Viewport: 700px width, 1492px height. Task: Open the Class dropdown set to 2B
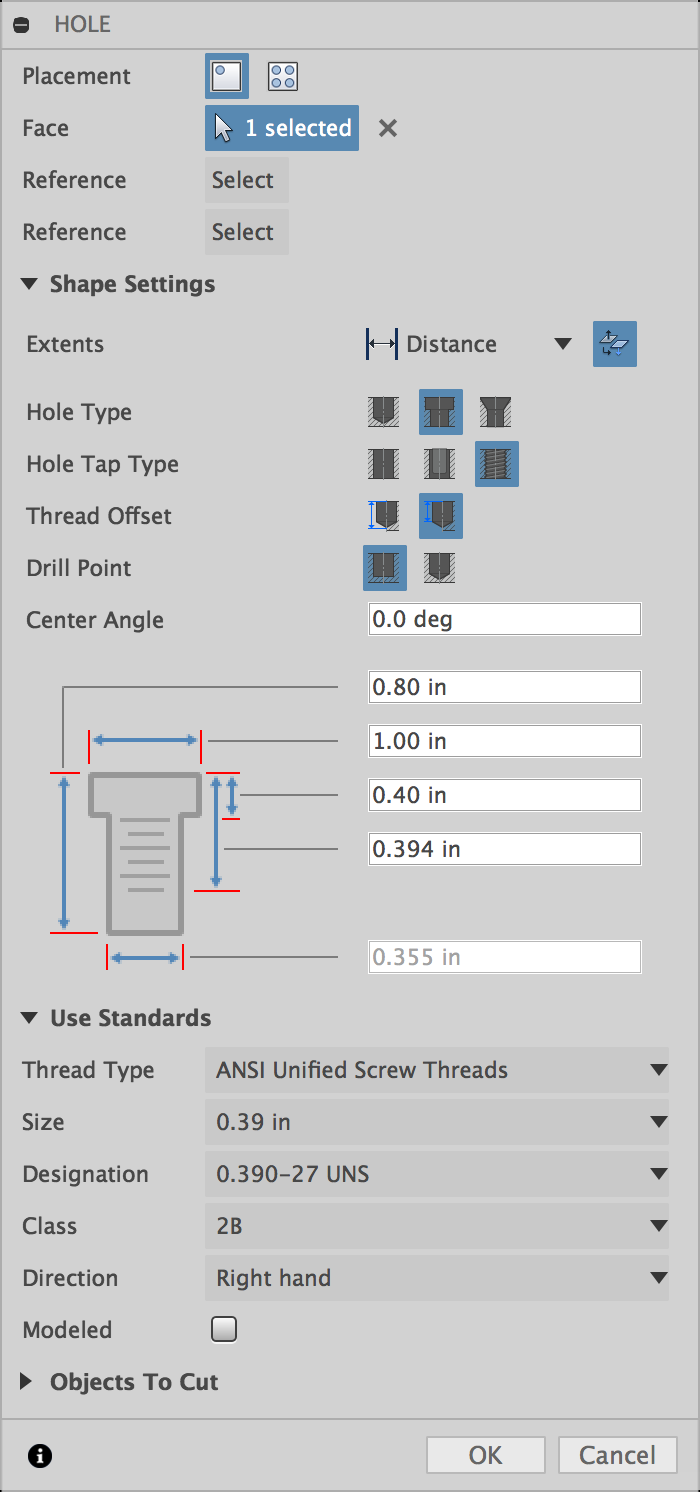(437, 1226)
